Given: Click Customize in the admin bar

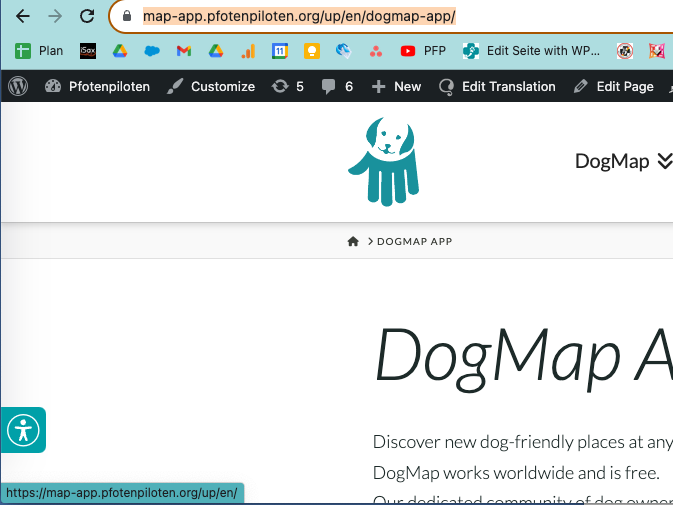Looking at the screenshot, I should click(x=211, y=86).
